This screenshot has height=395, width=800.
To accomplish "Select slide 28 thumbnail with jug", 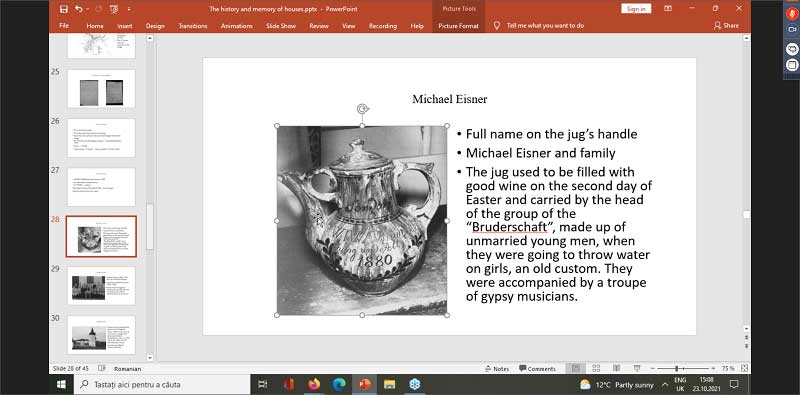I will (x=101, y=236).
